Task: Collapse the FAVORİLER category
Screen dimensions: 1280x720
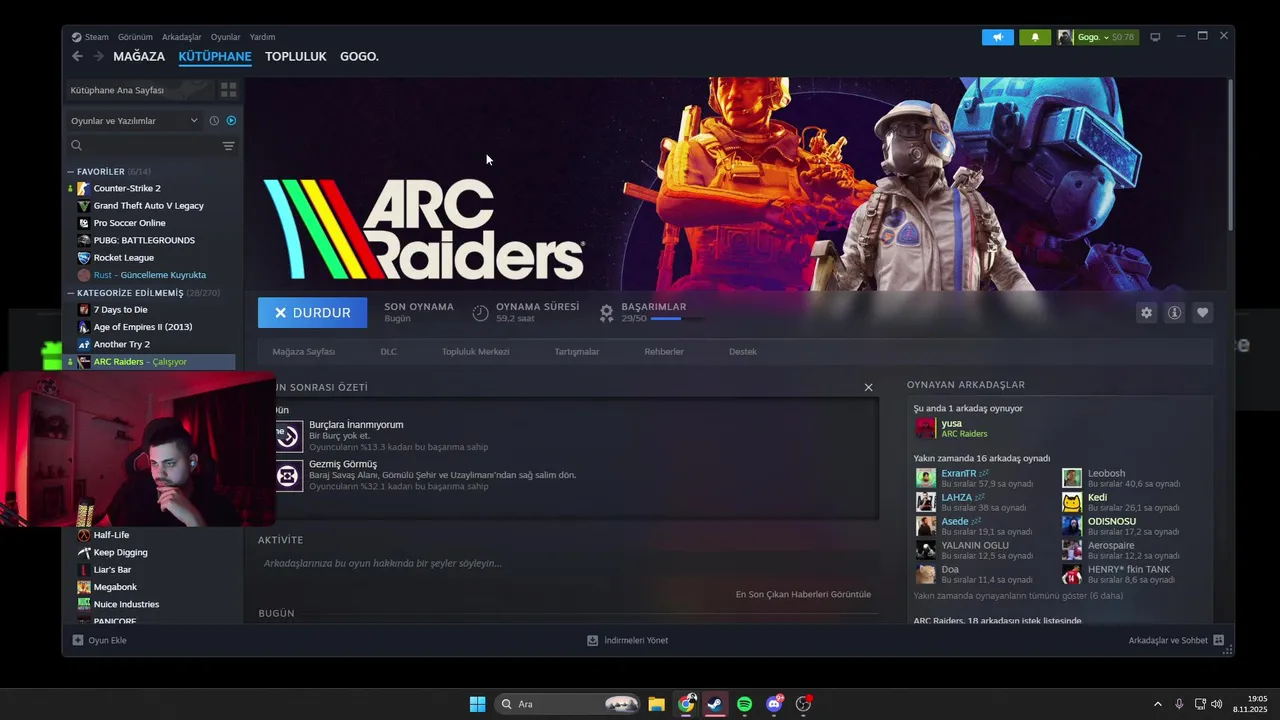Action: 72,172
